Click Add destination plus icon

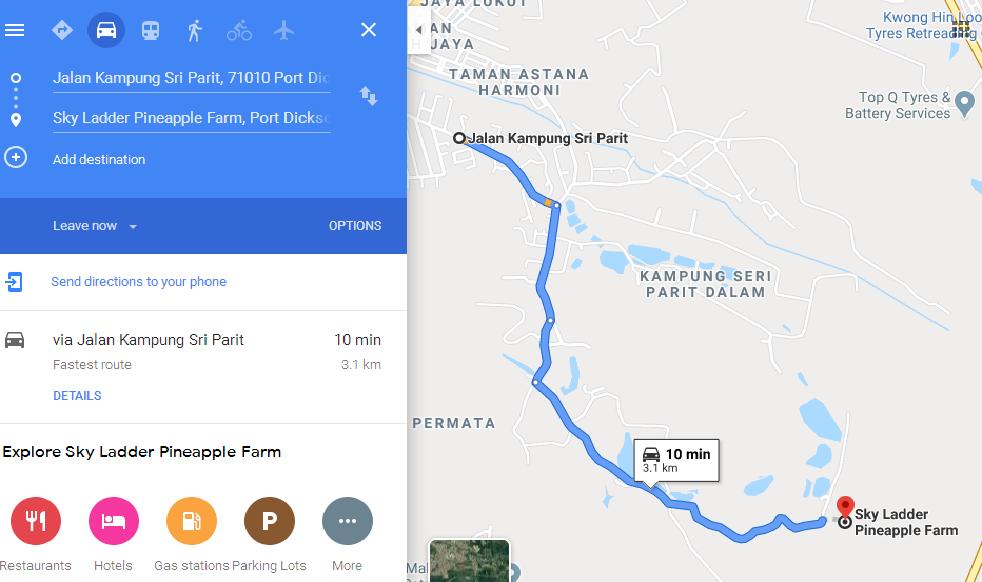16,157
